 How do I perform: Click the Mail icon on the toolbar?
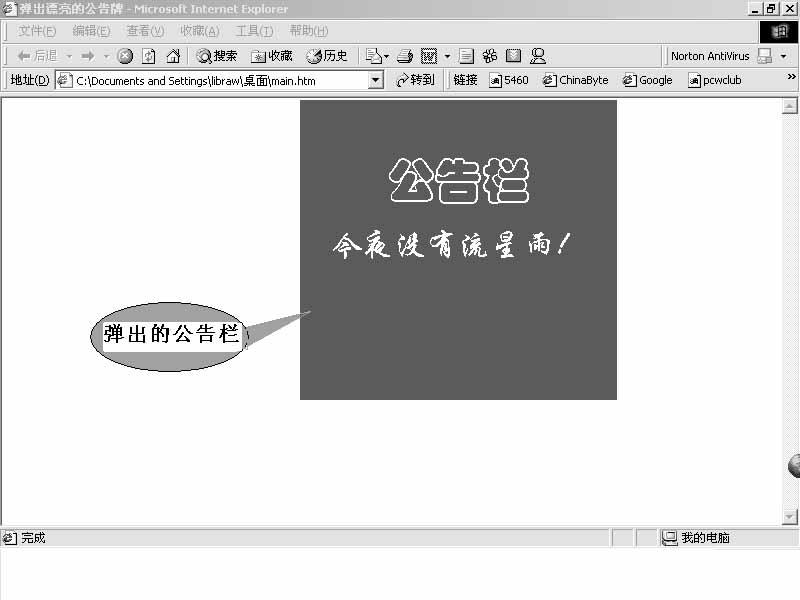(373, 55)
